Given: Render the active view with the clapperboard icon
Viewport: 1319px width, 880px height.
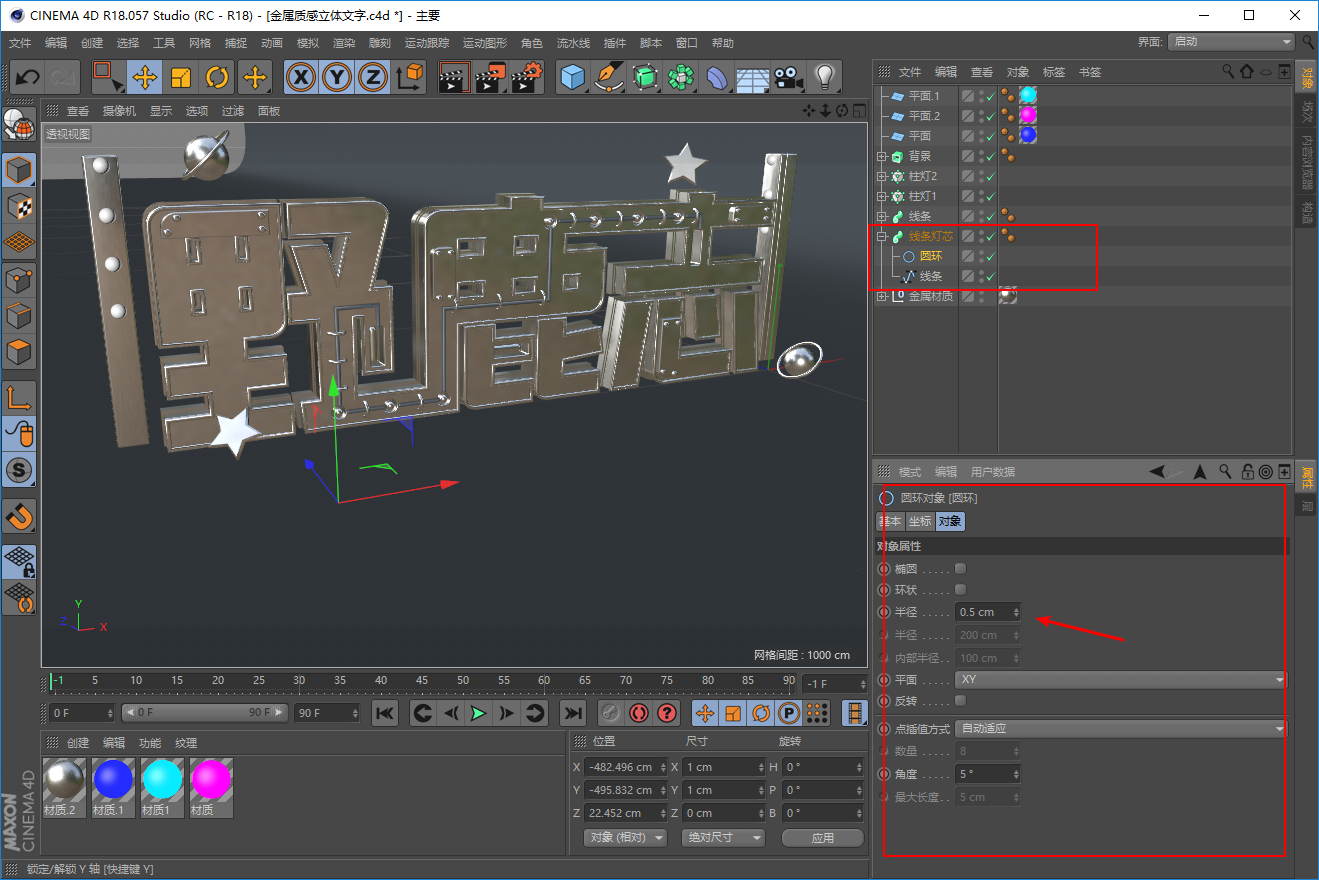Looking at the screenshot, I should [454, 77].
